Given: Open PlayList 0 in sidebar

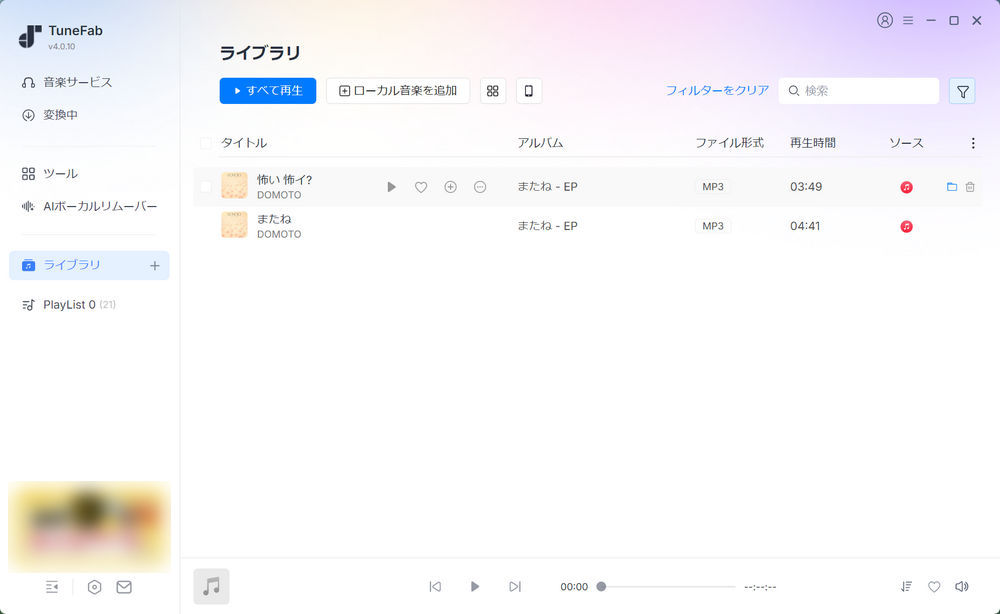Looking at the screenshot, I should tap(69, 305).
